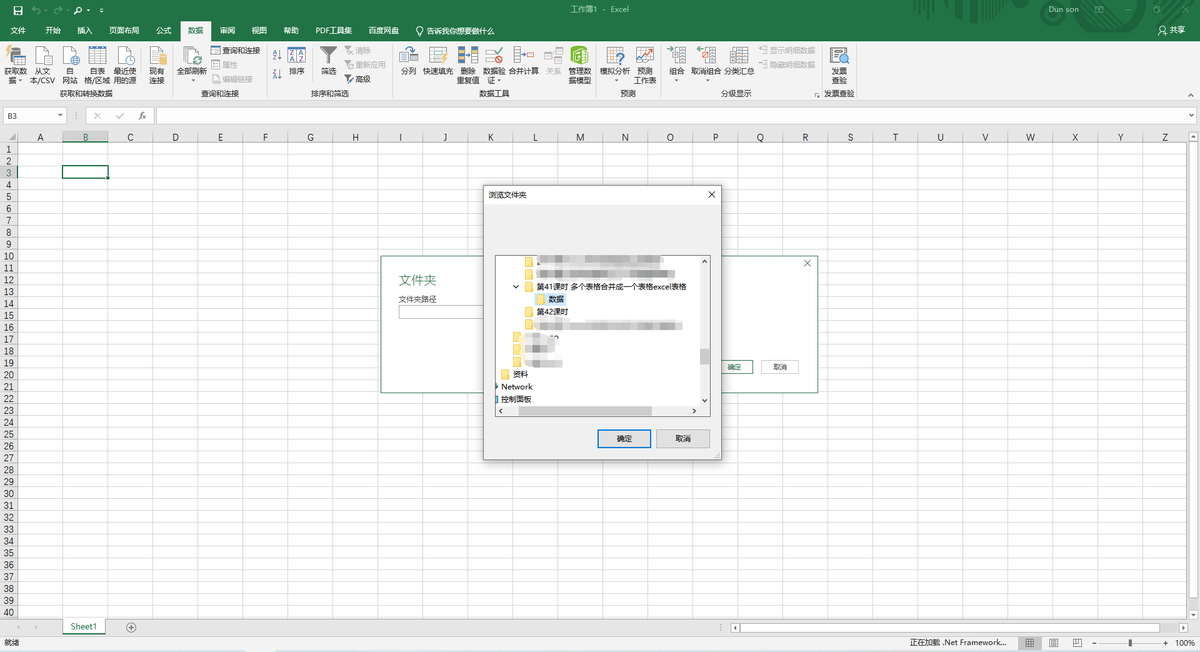
Task: Click the zoom slider in status bar
Action: click(1130, 642)
